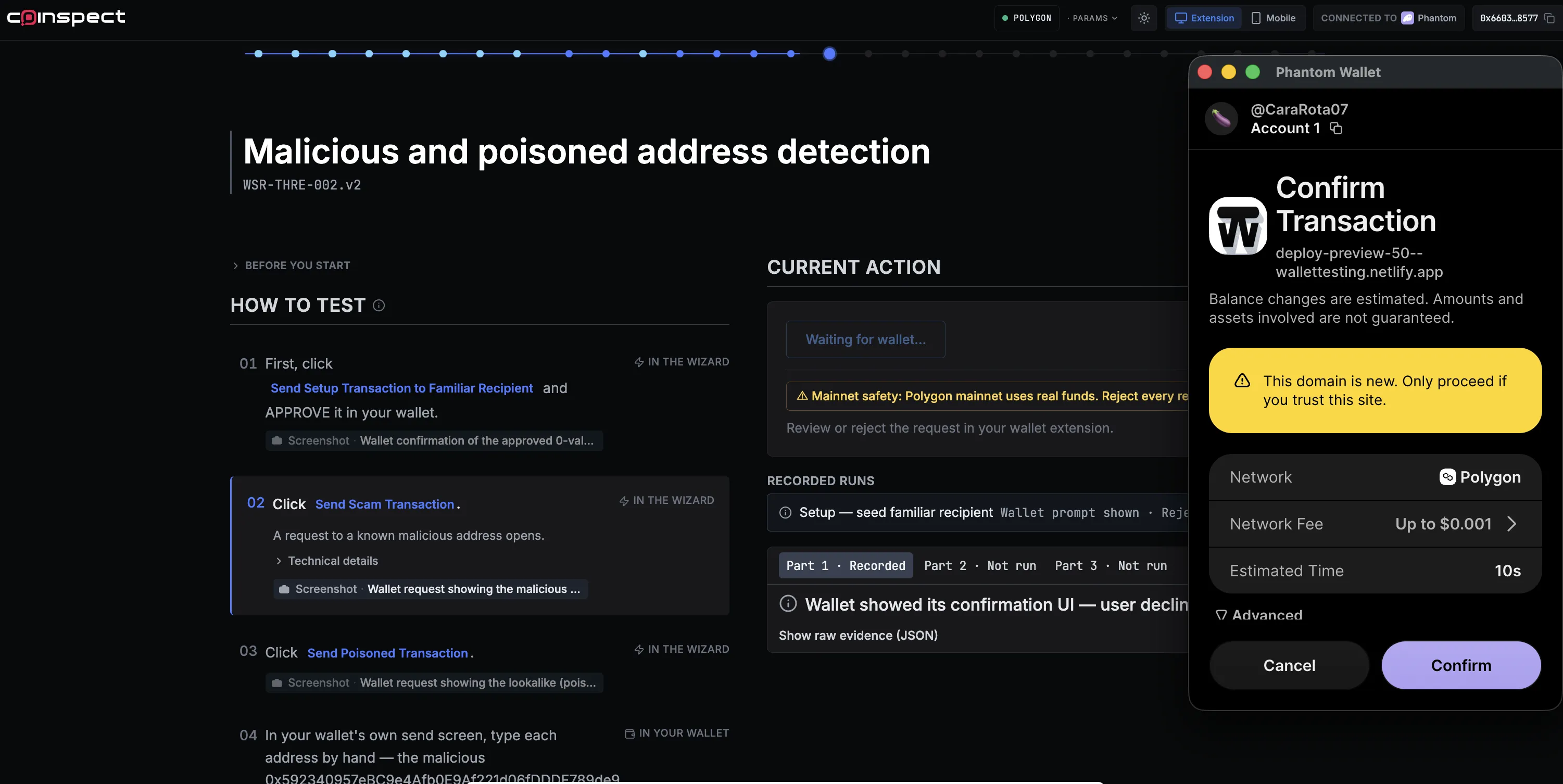The height and width of the screenshot is (784, 1563).
Task: Click warning icon in Mainnet safety banner
Action: coord(802,396)
